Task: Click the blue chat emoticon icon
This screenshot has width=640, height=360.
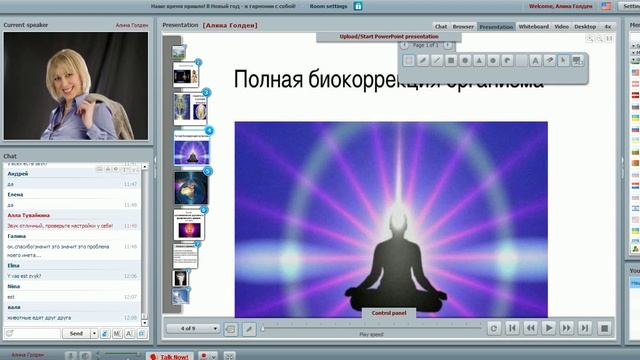Action: (105, 333)
